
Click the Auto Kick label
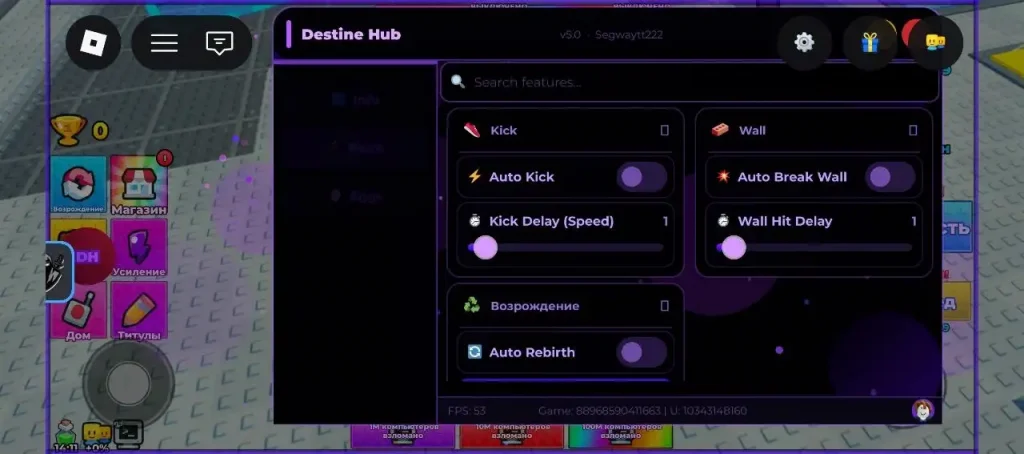point(521,177)
